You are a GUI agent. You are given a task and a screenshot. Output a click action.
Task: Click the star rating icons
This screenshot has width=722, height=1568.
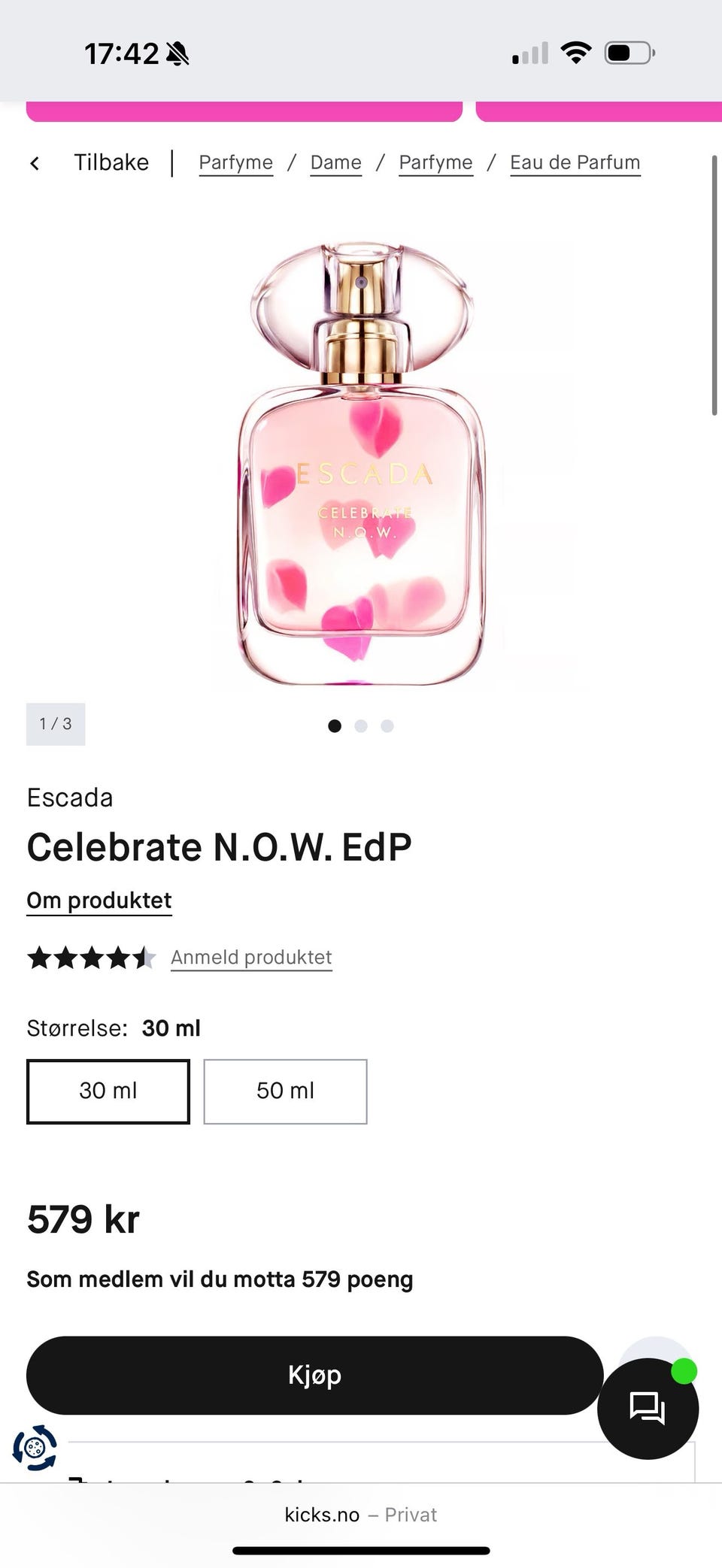[x=91, y=958]
